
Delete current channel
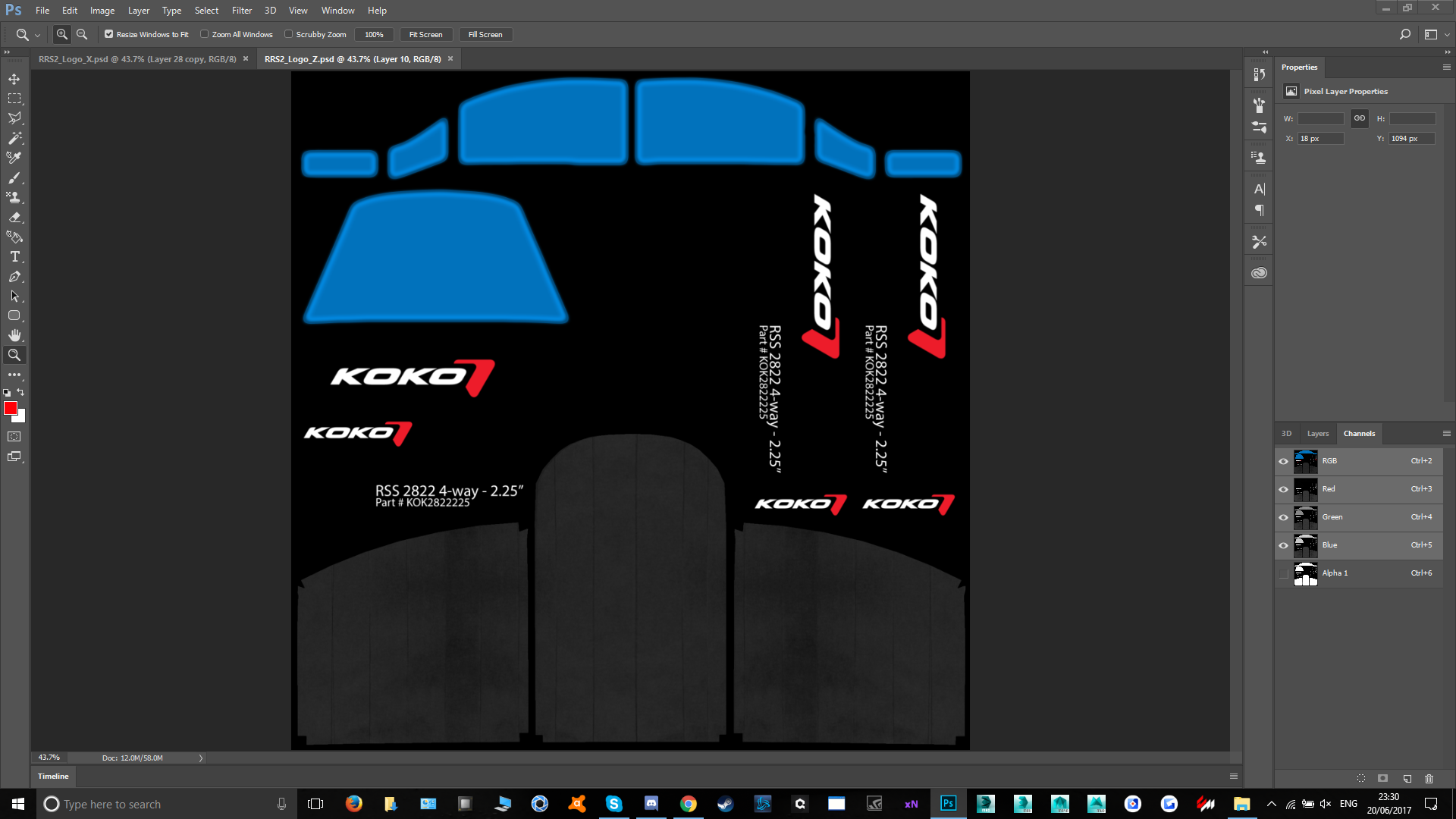point(1429,778)
